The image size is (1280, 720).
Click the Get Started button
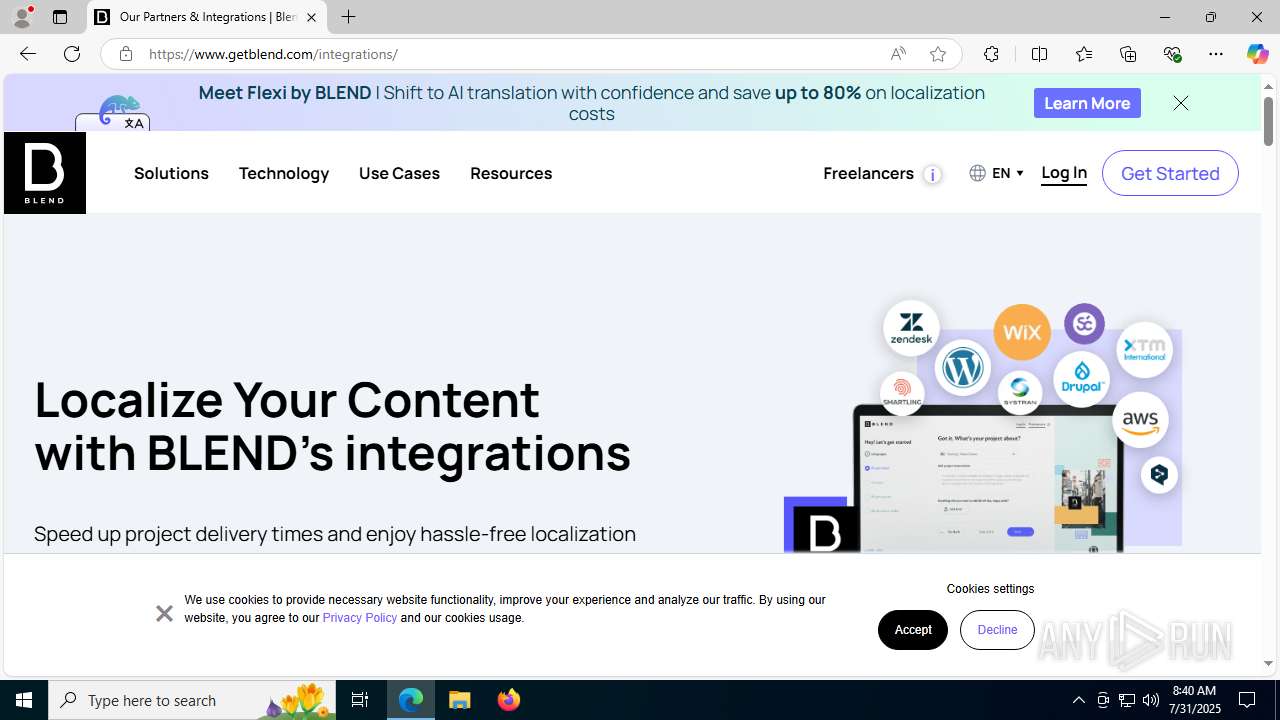click(x=1170, y=173)
